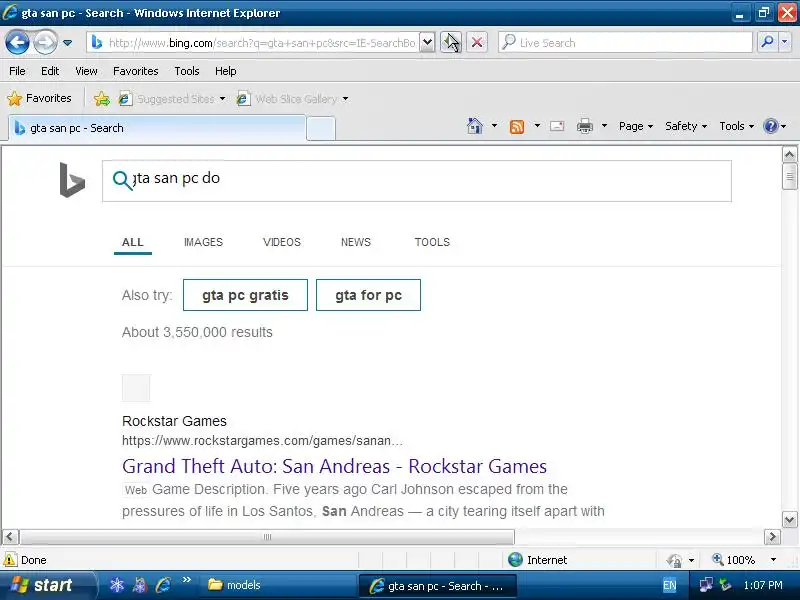The image size is (800, 600).
Task: Expand the Home button dropdown arrow
Action: pyautogui.click(x=494, y=126)
